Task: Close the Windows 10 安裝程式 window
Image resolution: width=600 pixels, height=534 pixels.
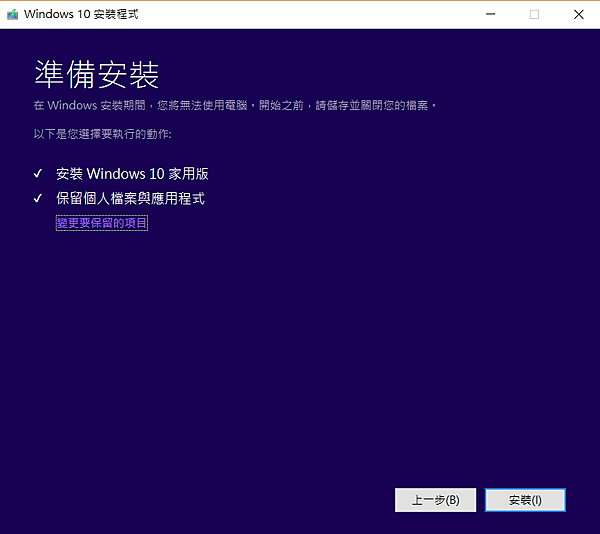Action: pyautogui.click(x=578, y=15)
